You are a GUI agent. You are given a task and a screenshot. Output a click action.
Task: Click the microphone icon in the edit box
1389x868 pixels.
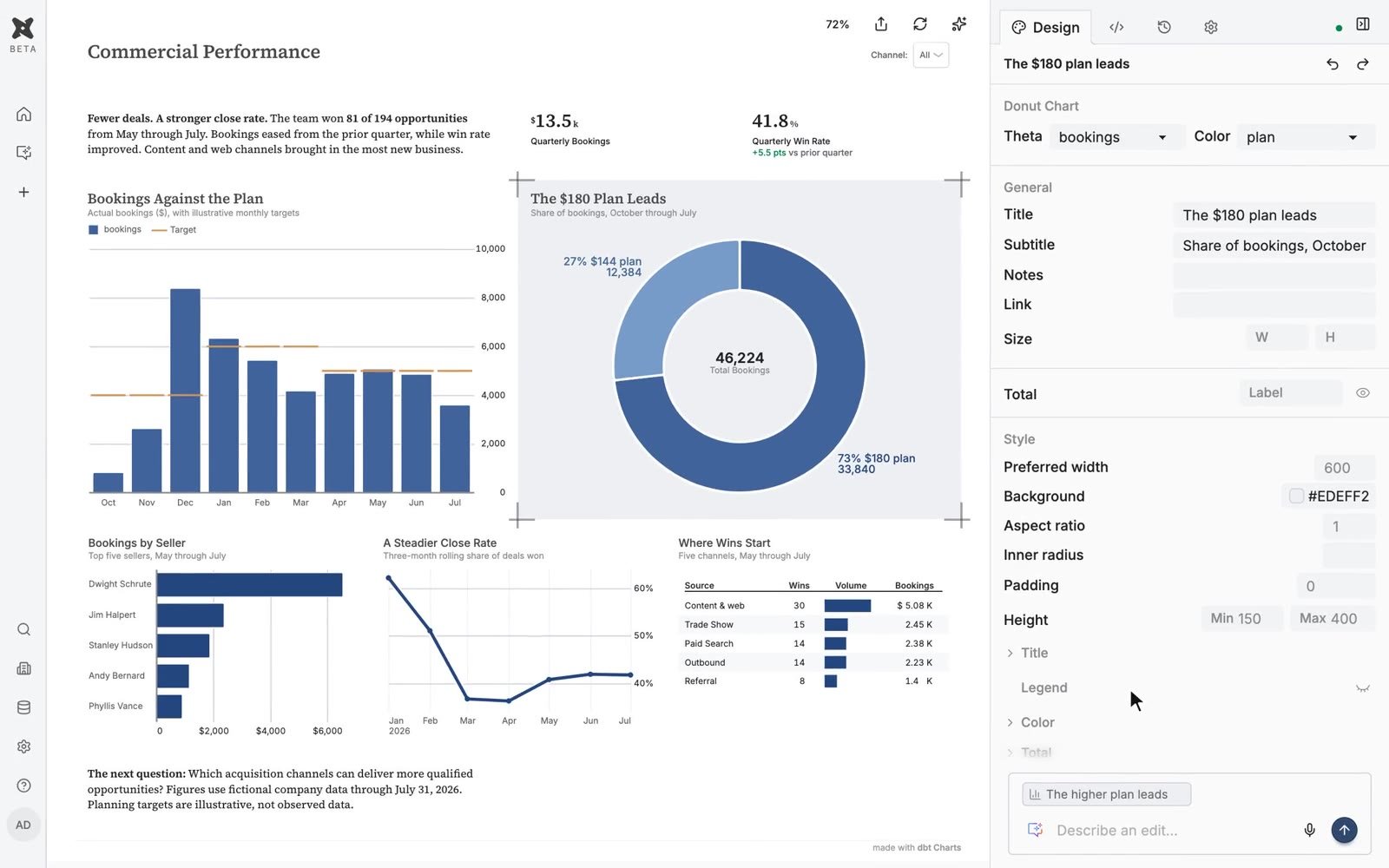pyautogui.click(x=1309, y=831)
